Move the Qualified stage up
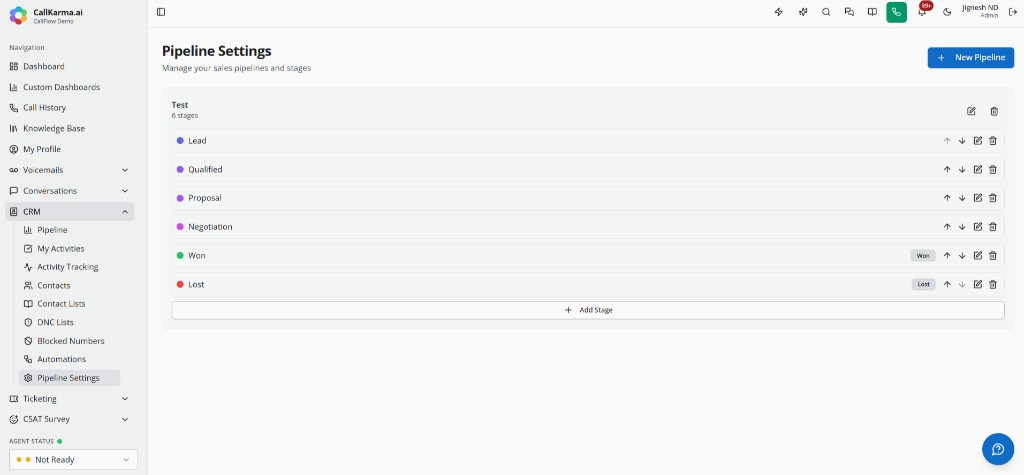Screen dimensions: 1024x475 947,169
